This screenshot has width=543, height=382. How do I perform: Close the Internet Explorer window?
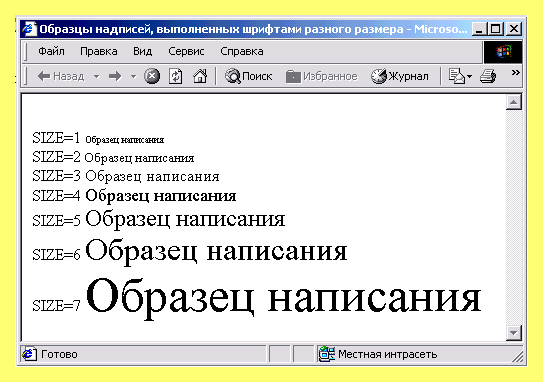tap(514, 29)
